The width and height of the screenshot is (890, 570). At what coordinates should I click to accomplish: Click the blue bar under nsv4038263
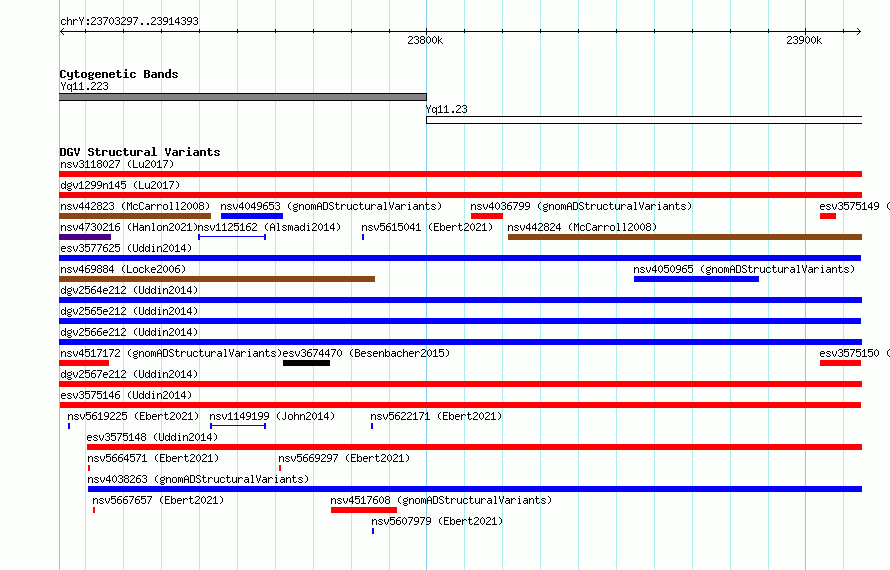tap(475, 489)
